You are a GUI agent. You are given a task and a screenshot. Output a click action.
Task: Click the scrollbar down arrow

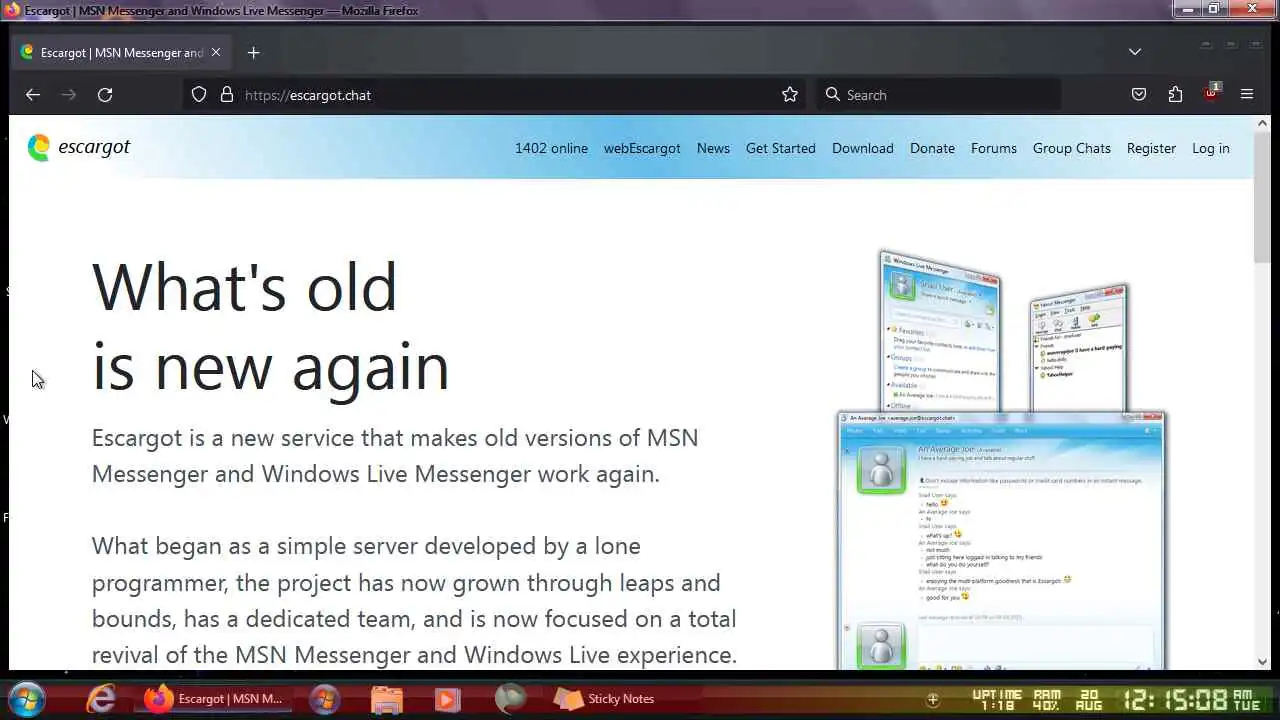coord(1262,661)
